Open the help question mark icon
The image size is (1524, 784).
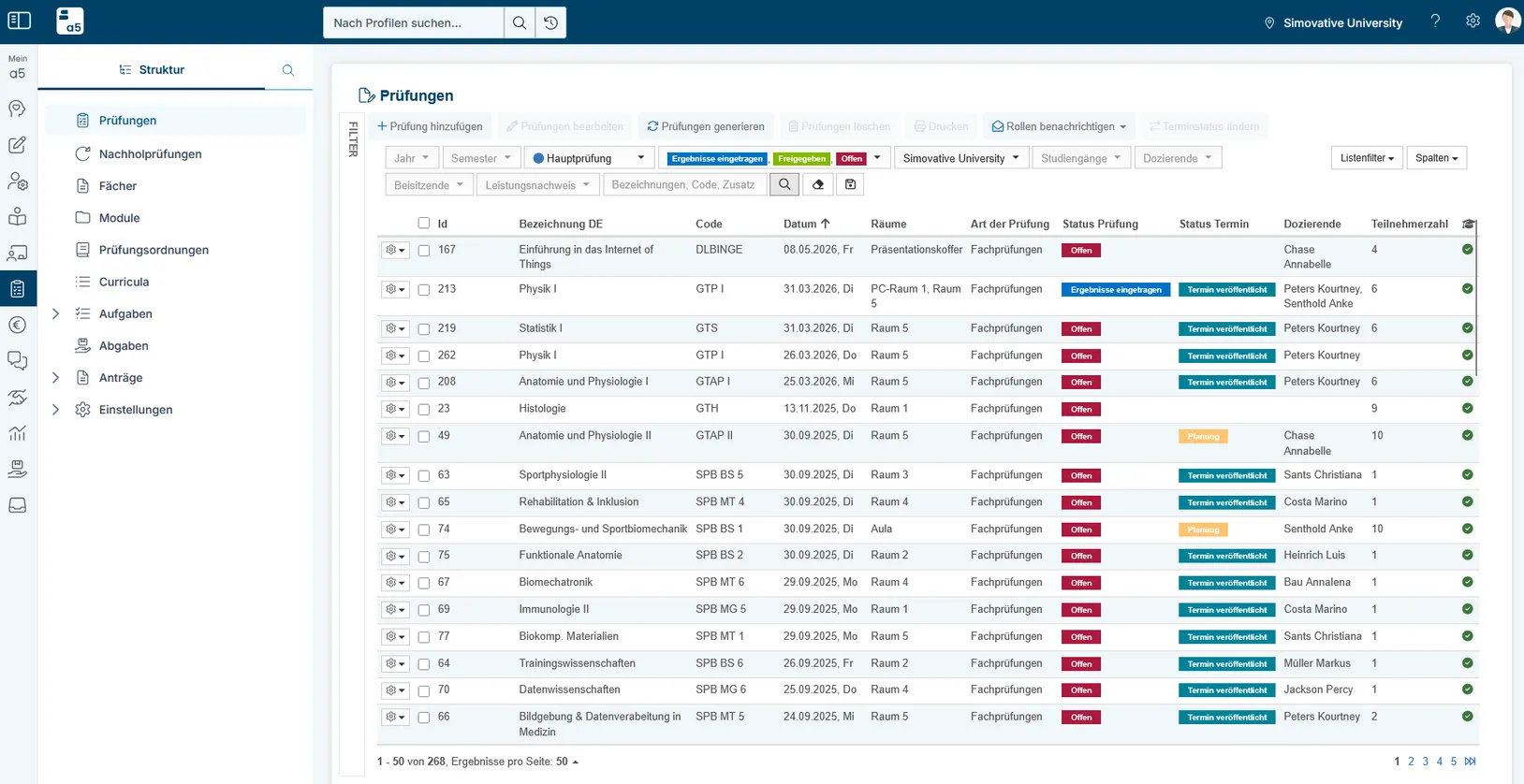pos(1435,22)
